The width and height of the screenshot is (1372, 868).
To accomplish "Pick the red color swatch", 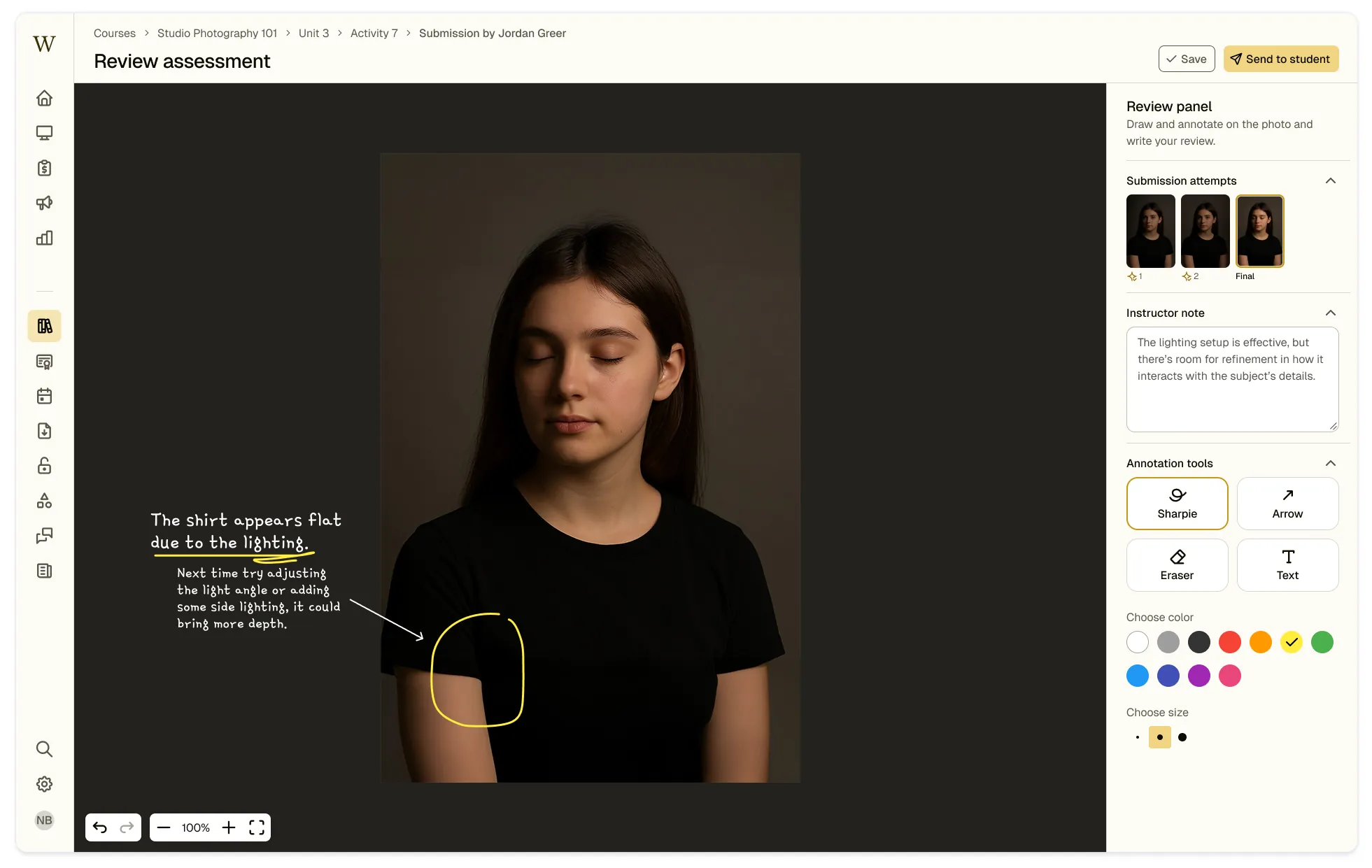I will (1229, 642).
